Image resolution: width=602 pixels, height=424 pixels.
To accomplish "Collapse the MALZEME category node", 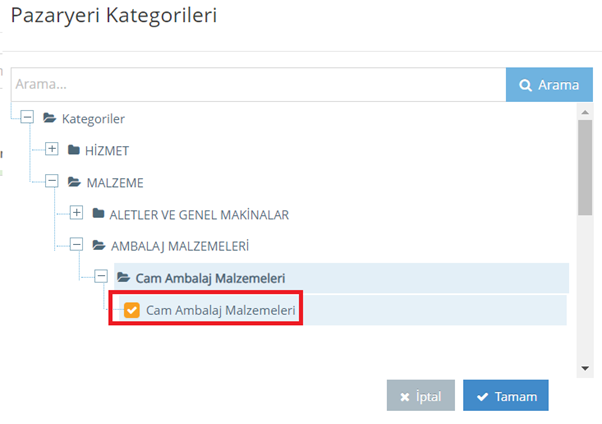I will click(52, 181).
